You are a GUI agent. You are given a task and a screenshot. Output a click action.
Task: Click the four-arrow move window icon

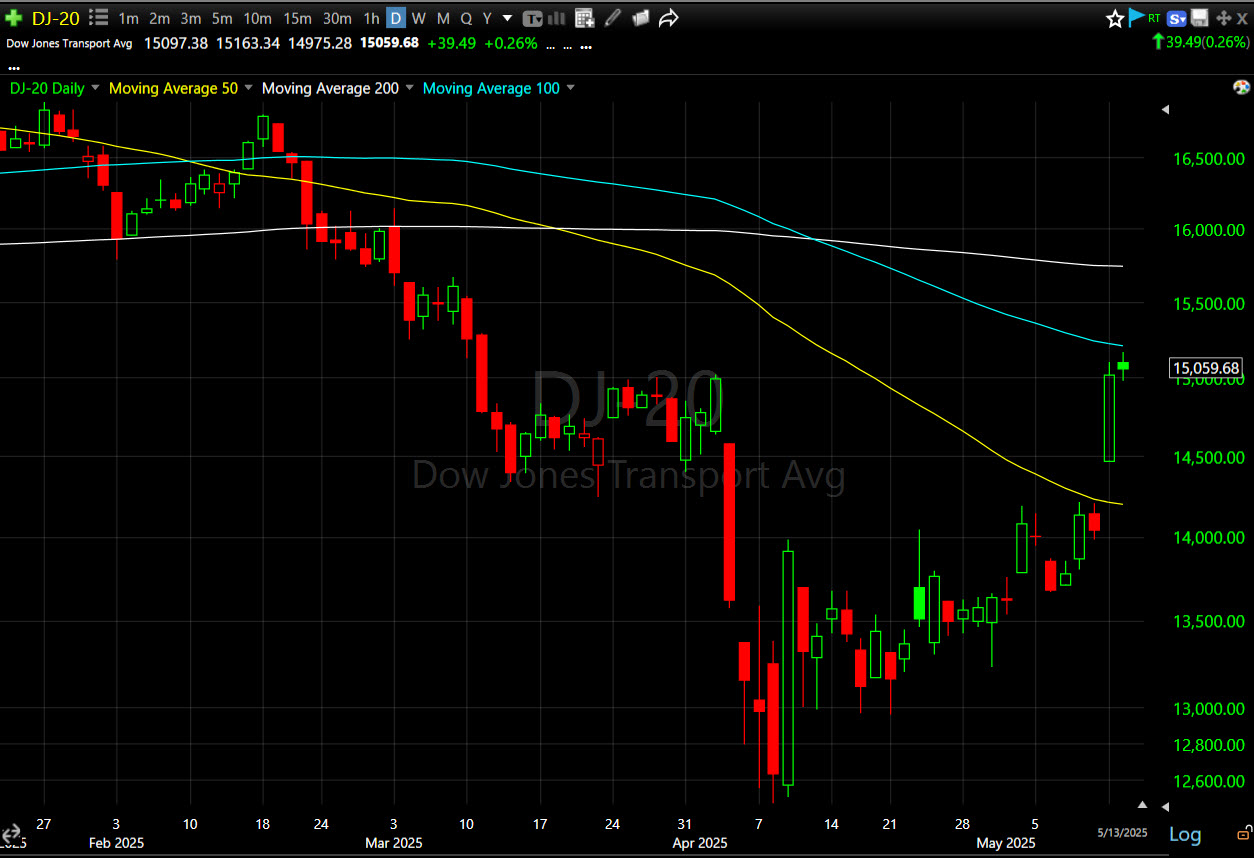coord(1223,18)
